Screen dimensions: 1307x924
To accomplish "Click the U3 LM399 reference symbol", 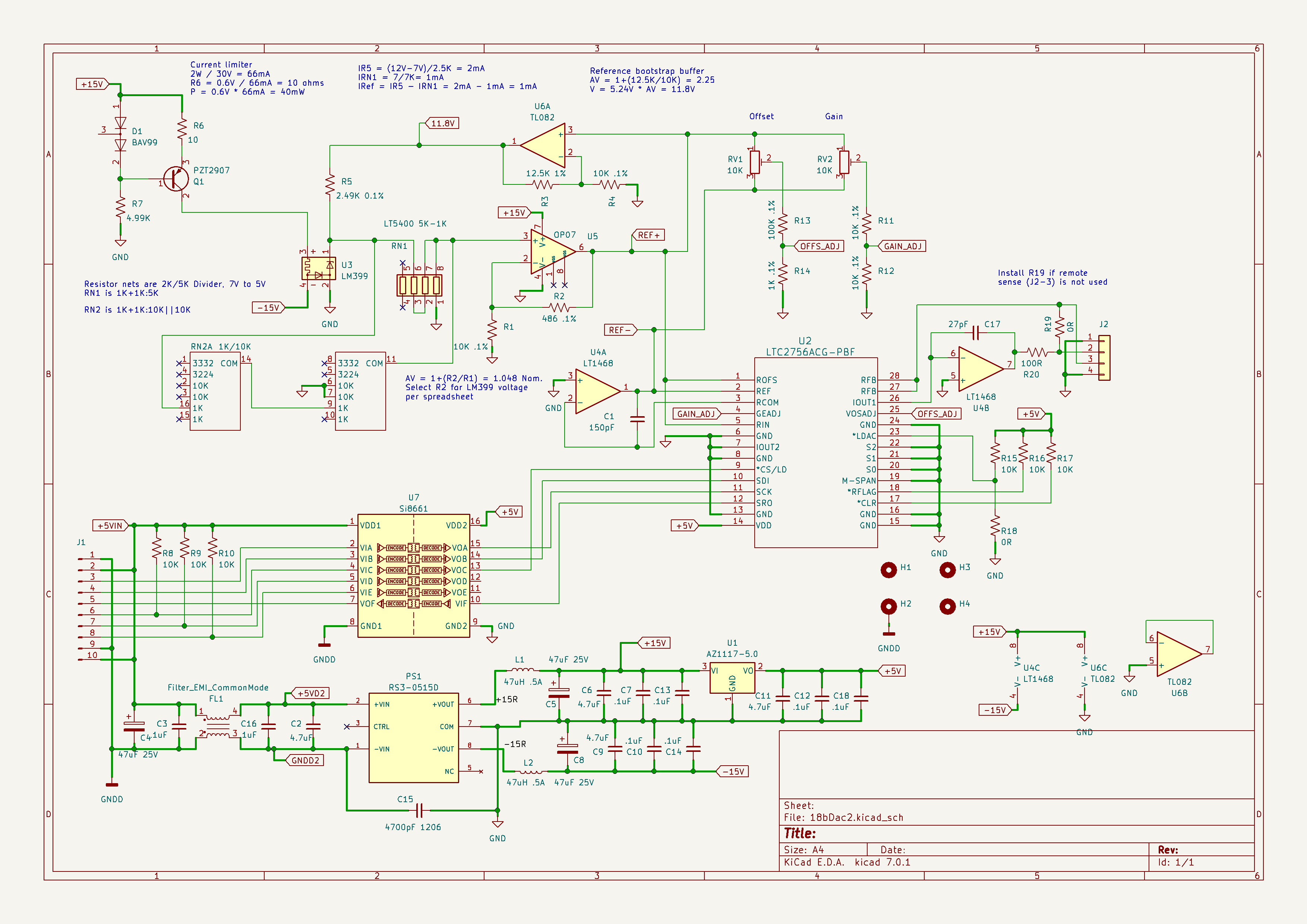I will [318, 268].
